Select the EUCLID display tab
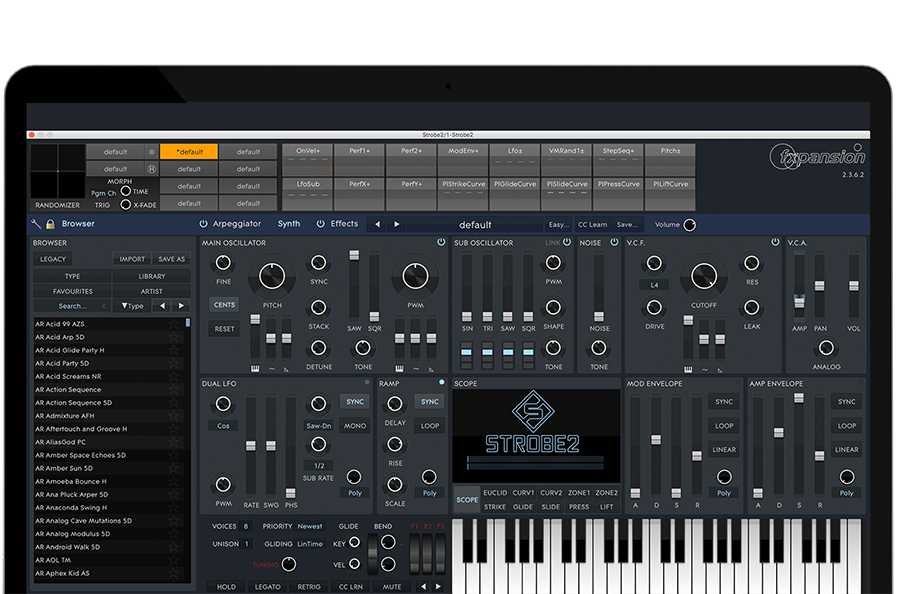 tap(495, 493)
